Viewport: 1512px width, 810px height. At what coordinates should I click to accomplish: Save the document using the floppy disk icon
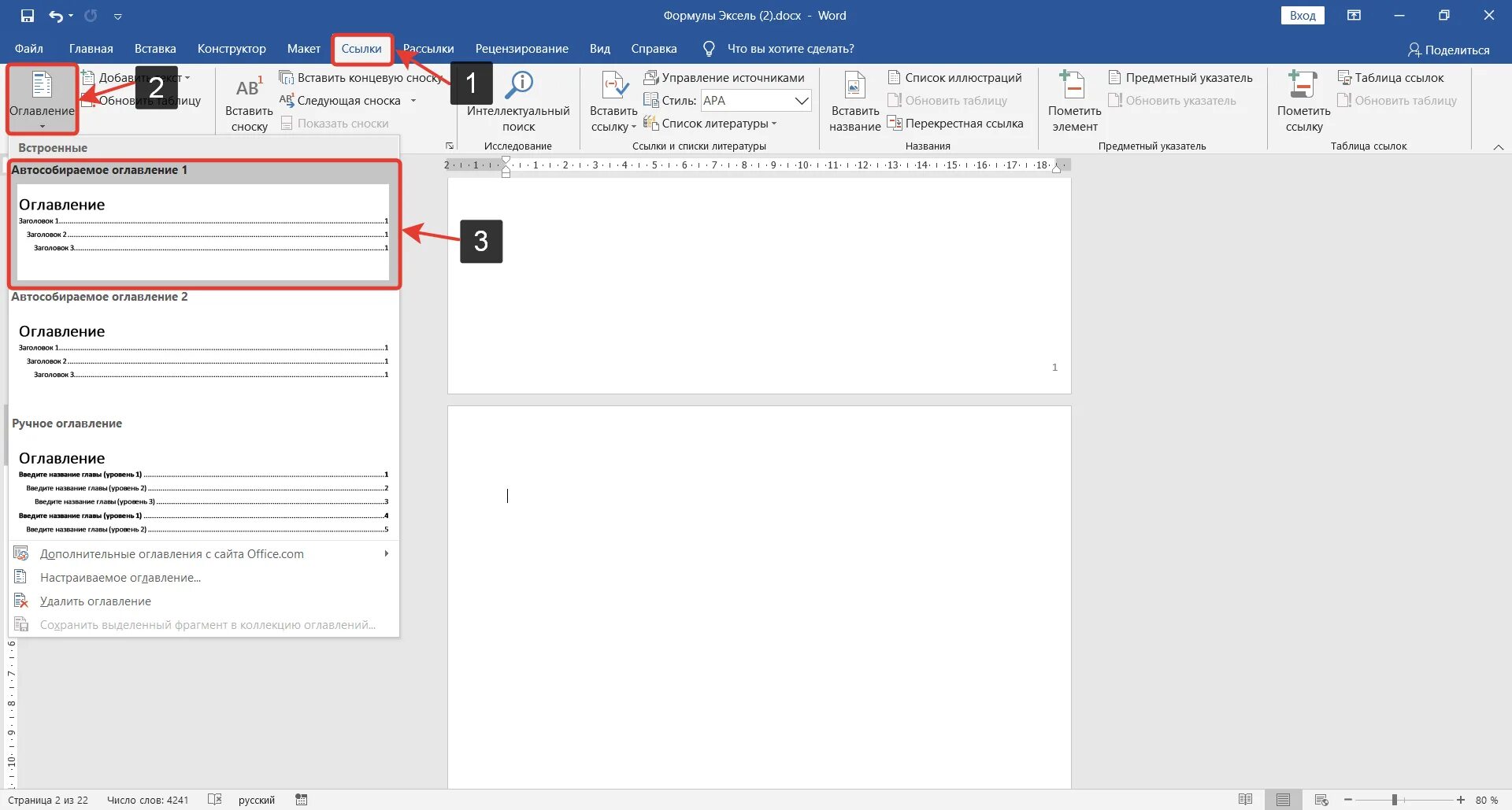(28, 16)
